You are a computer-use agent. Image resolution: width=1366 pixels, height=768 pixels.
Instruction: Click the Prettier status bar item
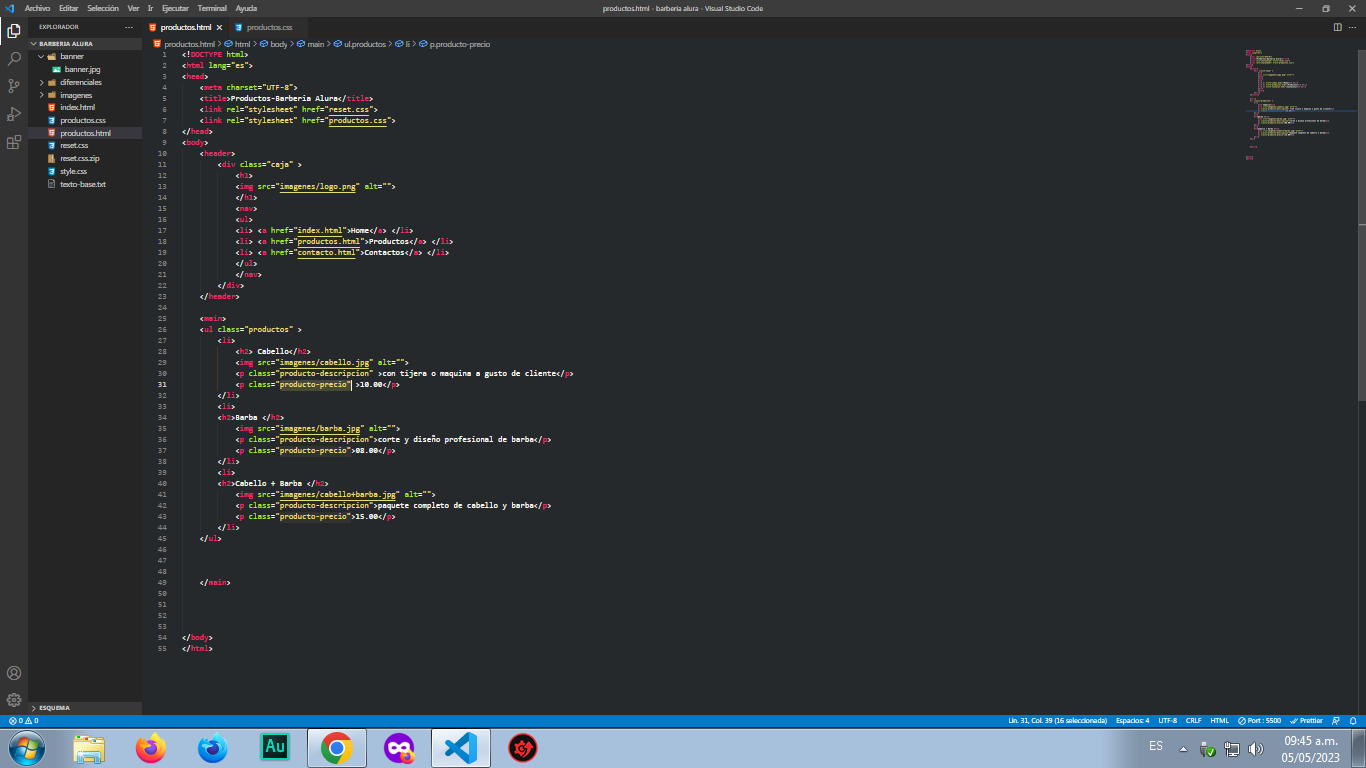click(x=1306, y=720)
